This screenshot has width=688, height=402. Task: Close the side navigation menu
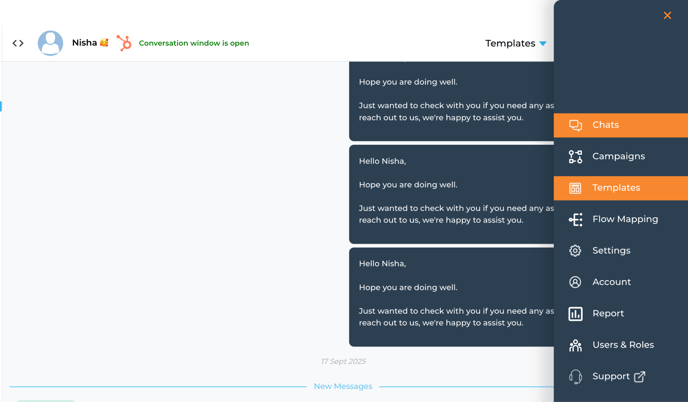tap(667, 15)
